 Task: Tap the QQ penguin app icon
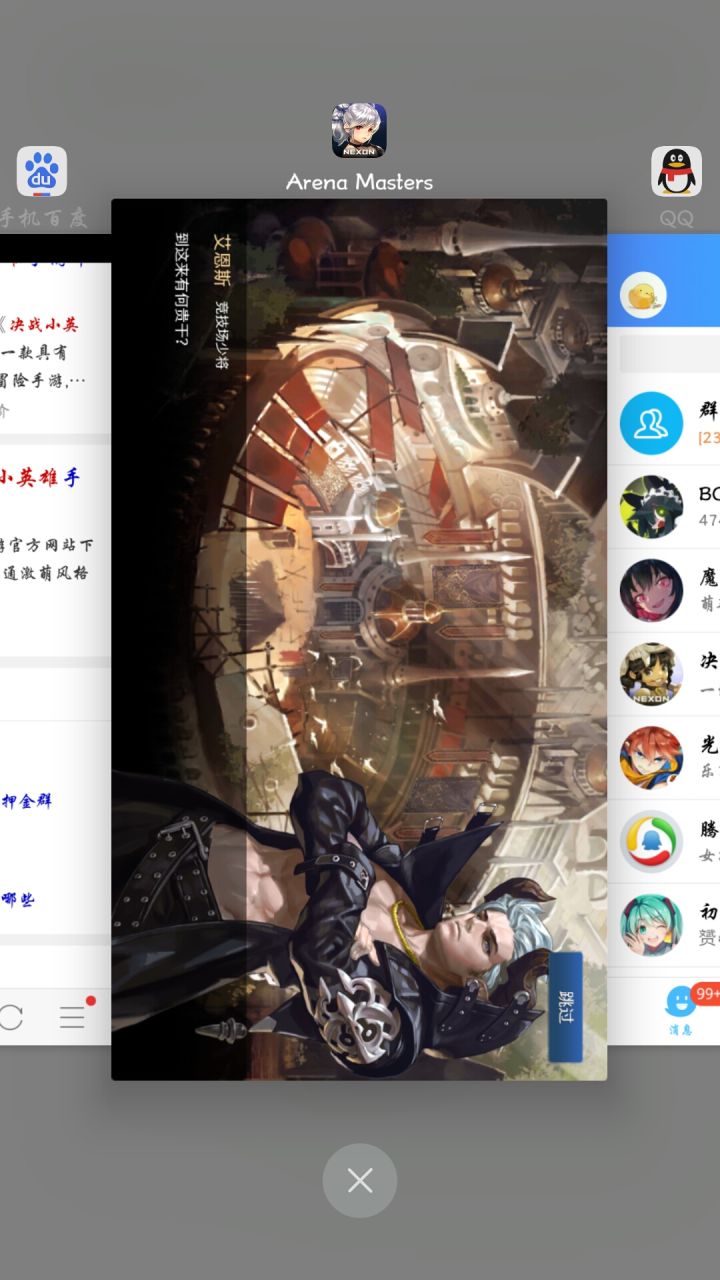(677, 172)
